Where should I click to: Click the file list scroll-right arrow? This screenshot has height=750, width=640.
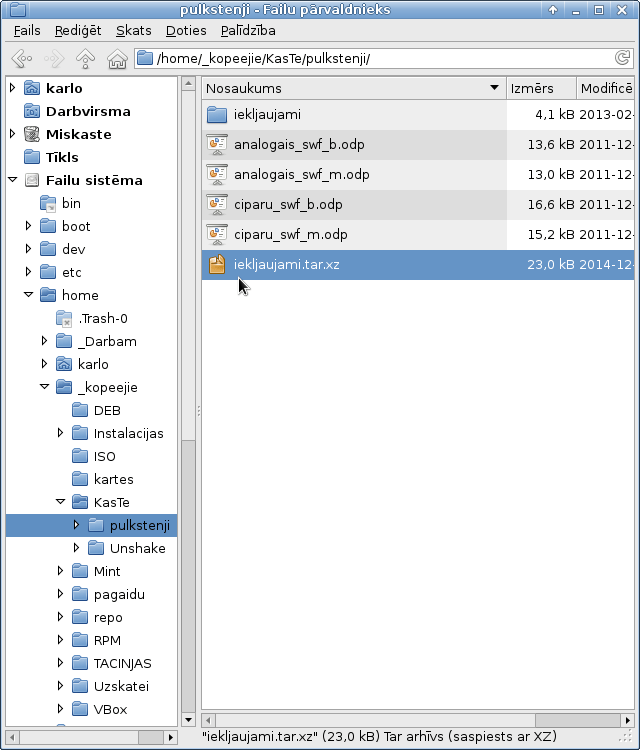coord(628,720)
